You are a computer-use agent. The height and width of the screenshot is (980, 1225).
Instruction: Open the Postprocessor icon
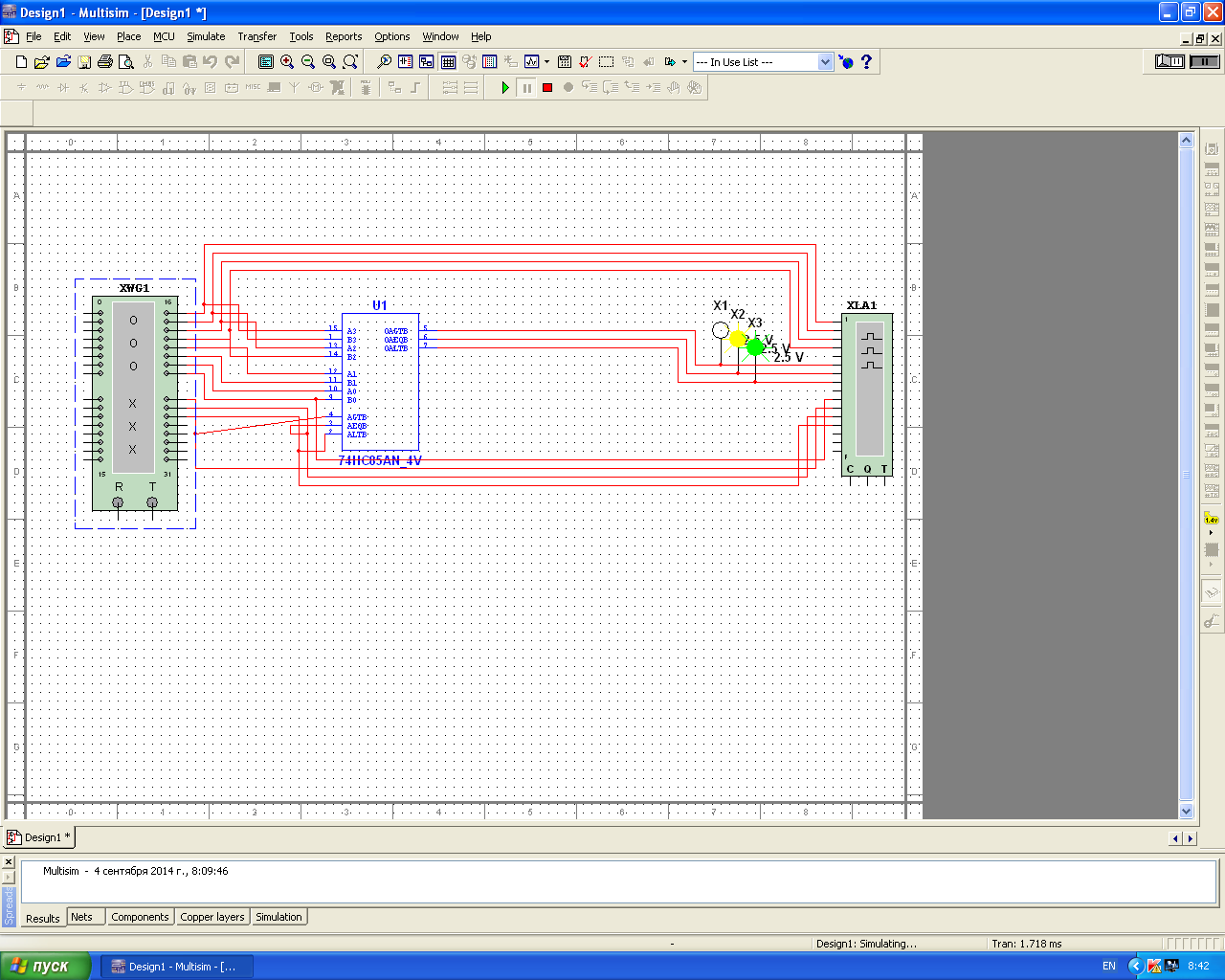565,62
